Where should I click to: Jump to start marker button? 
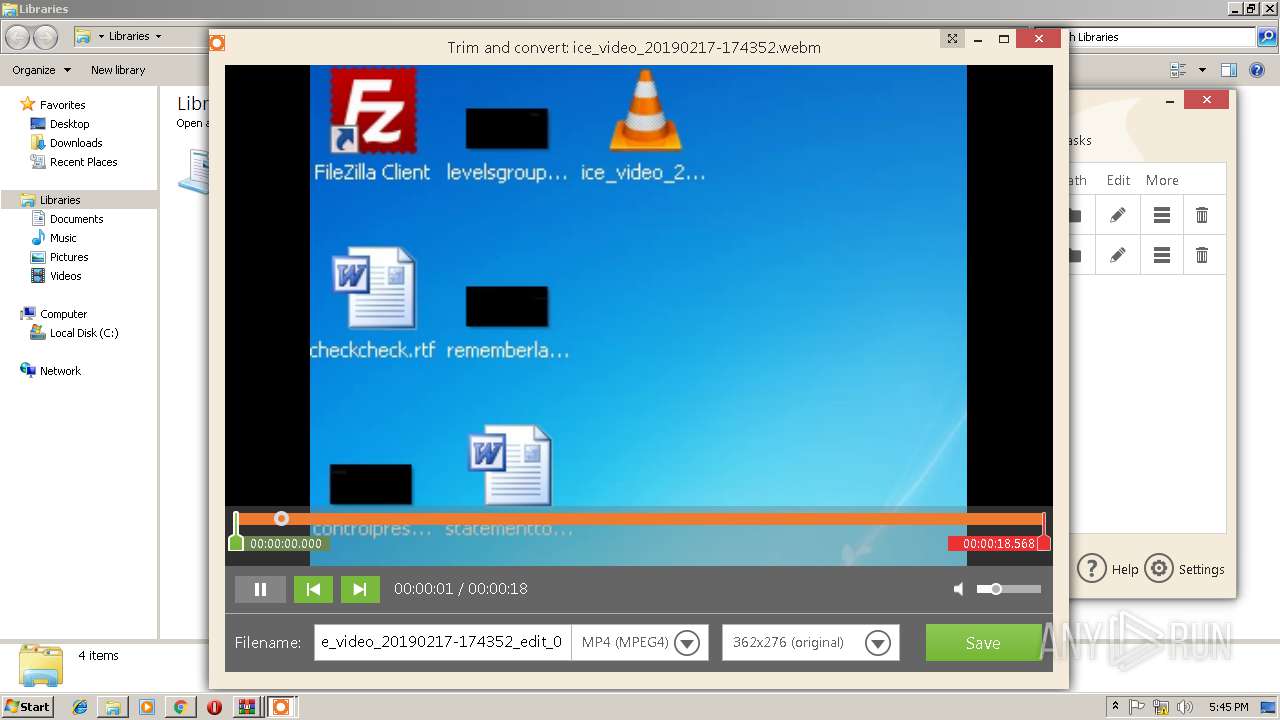point(313,589)
